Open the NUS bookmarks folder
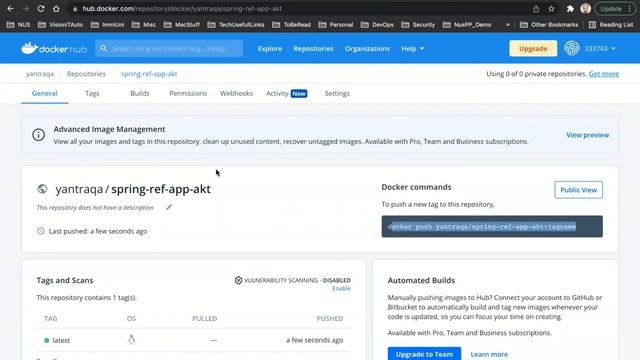640x360 pixels. (x=19, y=24)
